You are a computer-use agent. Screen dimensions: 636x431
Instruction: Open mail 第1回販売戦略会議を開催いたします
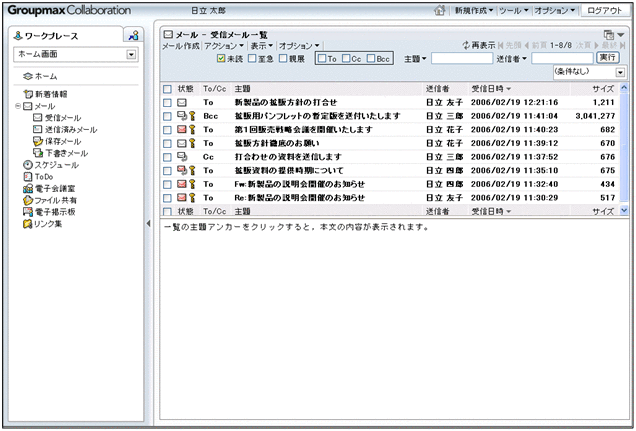[x=303, y=130]
